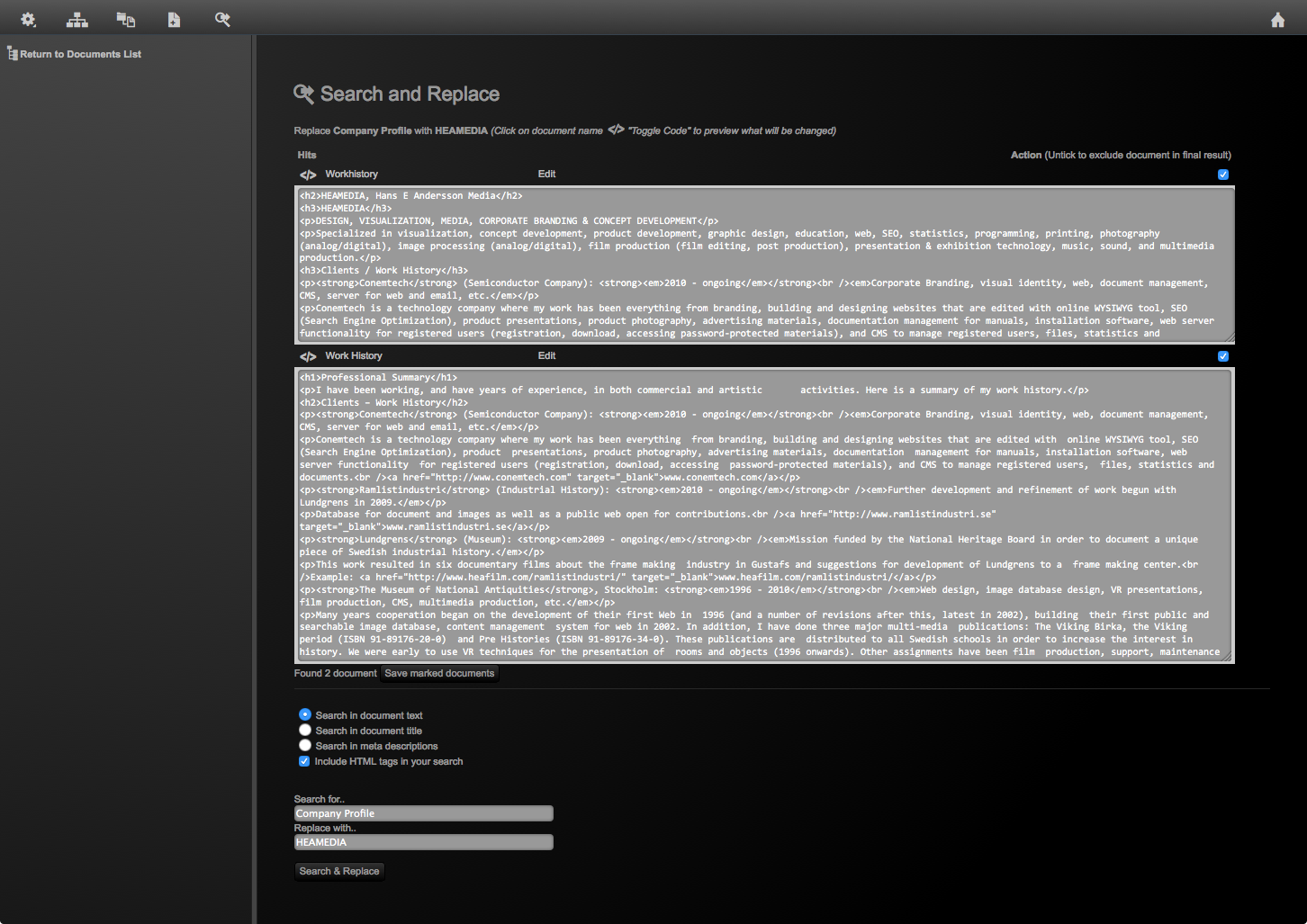Untick the second Work History action checkbox
Viewport: 1307px width, 924px height.
click(x=1222, y=356)
